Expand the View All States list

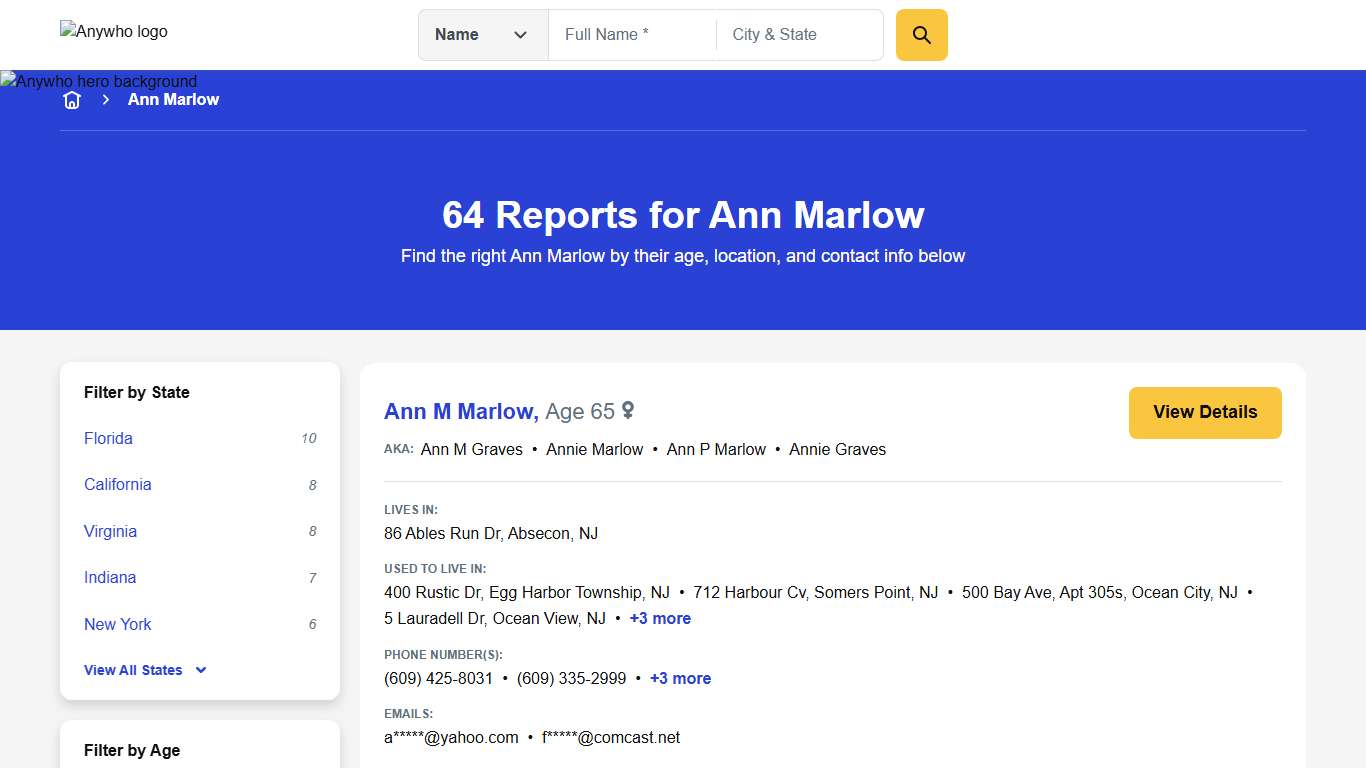pyautogui.click(x=133, y=670)
